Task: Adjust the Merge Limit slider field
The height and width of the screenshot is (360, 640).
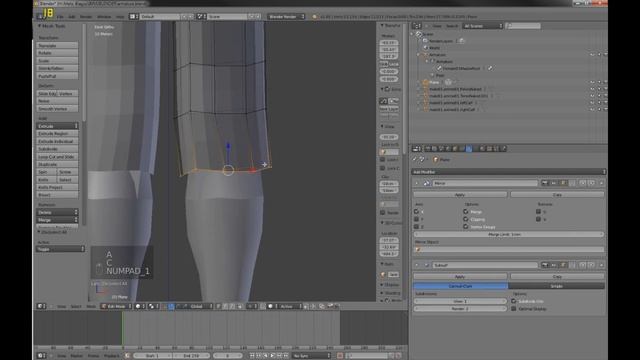Action: coord(509,234)
